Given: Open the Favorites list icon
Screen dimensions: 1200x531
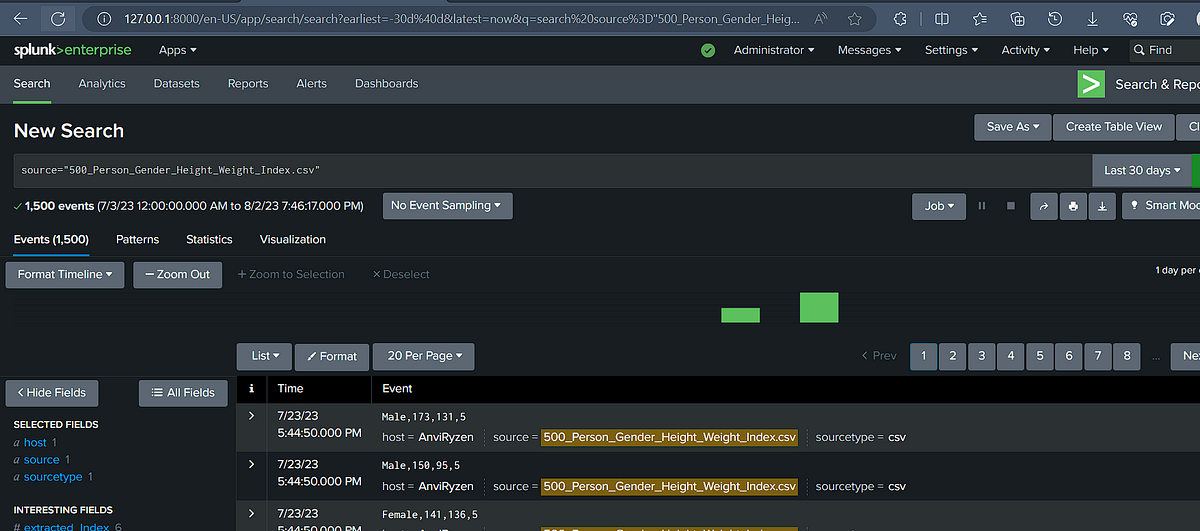Looking at the screenshot, I should click(x=980, y=18).
